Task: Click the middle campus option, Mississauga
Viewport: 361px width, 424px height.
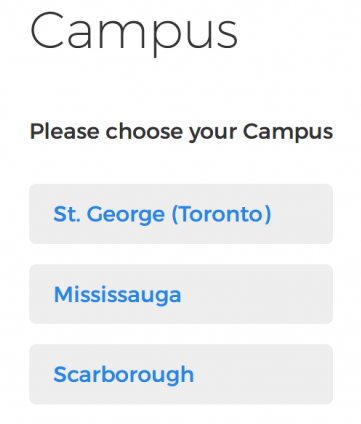Action: point(181,294)
